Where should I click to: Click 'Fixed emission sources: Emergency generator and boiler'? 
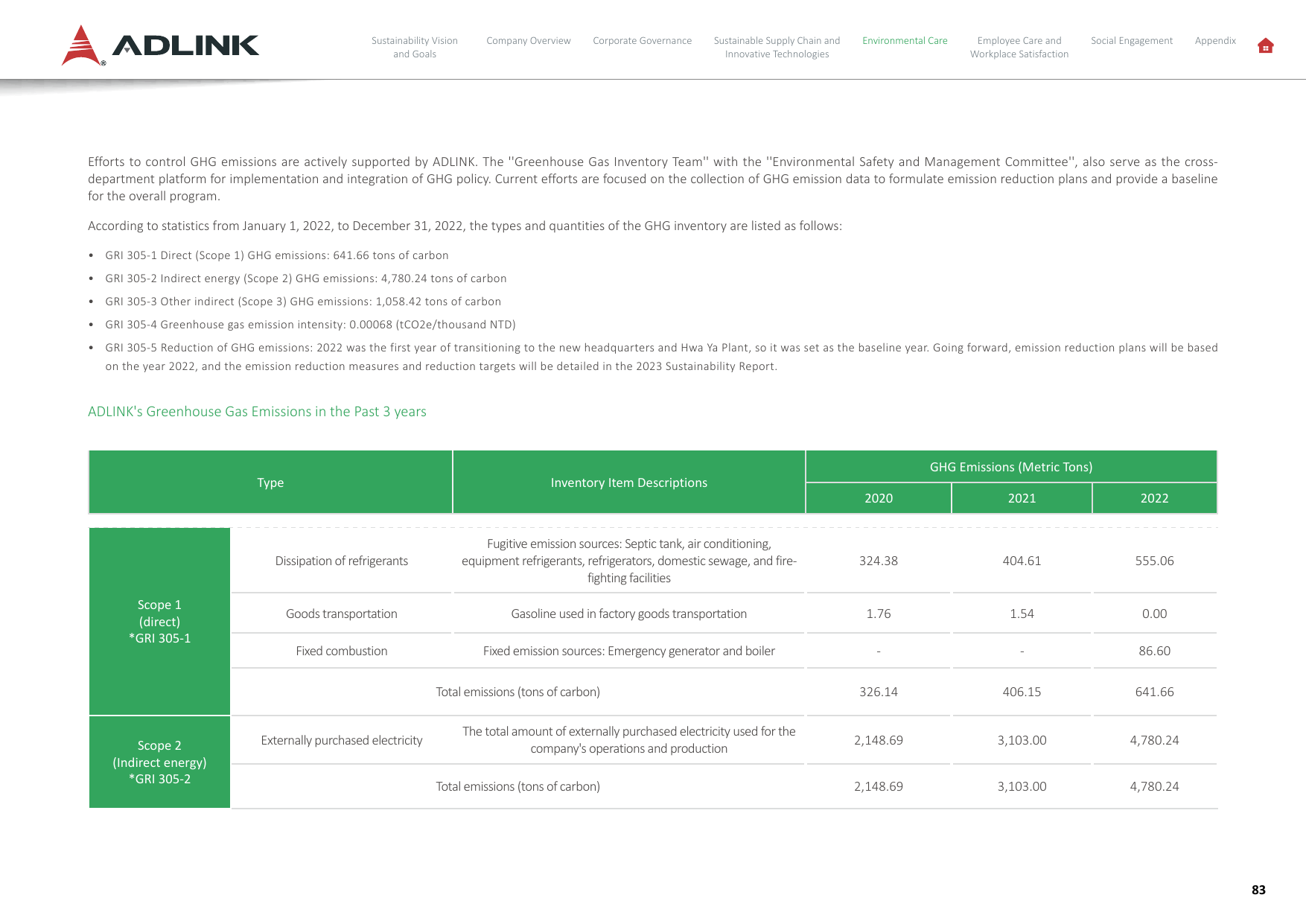629,651
